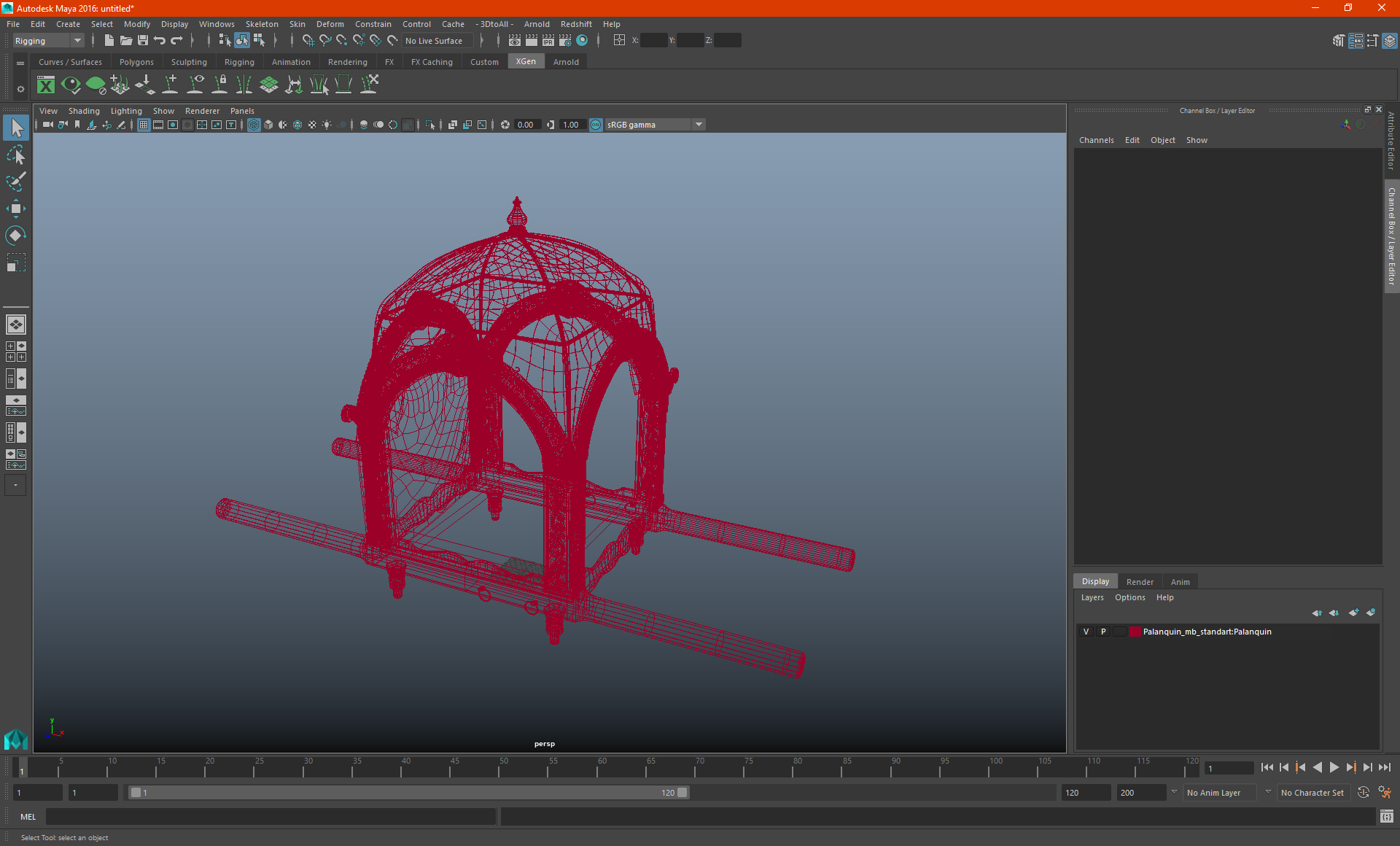Open Script Editor icon at bottom right
Image resolution: width=1400 pixels, height=846 pixels.
(x=1387, y=816)
